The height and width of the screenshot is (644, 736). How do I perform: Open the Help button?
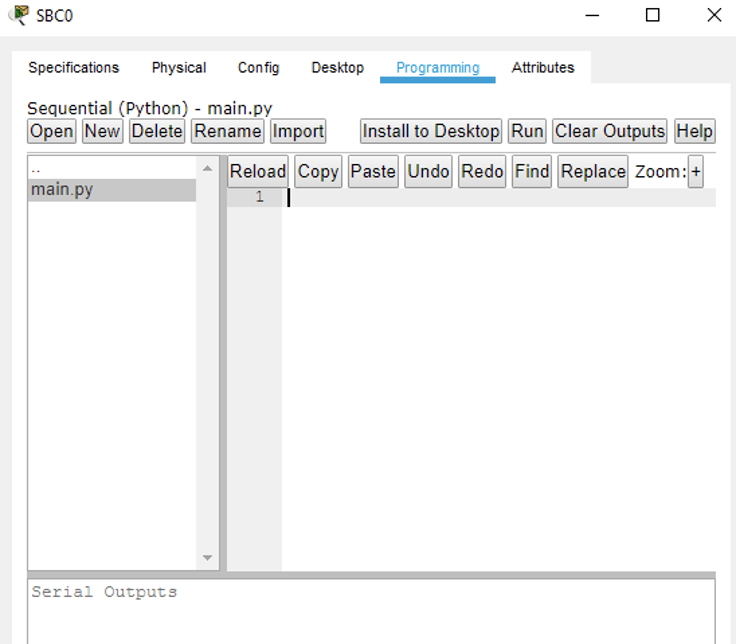point(694,131)
